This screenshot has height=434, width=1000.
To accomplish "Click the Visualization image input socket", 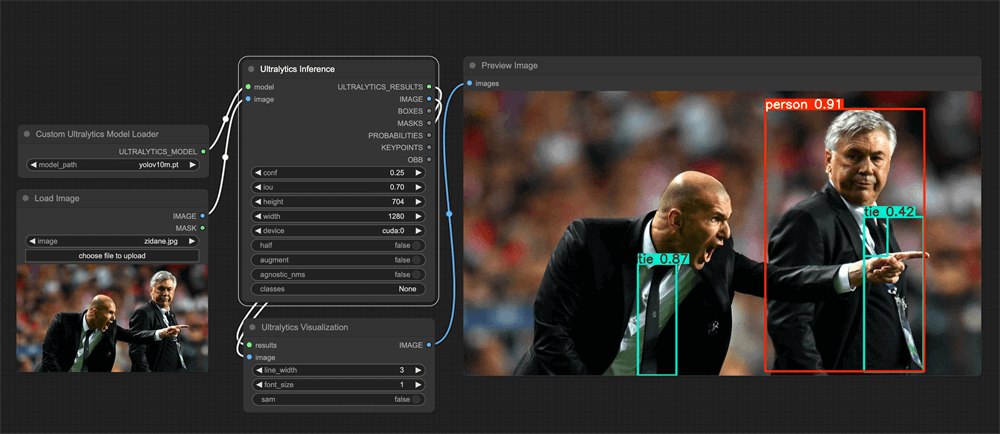I will tap(249, 357).
